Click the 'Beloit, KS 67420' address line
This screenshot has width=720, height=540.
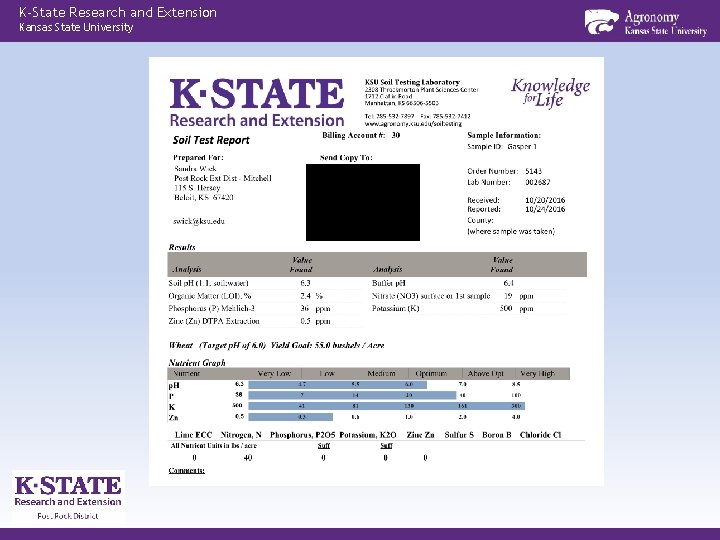coord(203,197)
